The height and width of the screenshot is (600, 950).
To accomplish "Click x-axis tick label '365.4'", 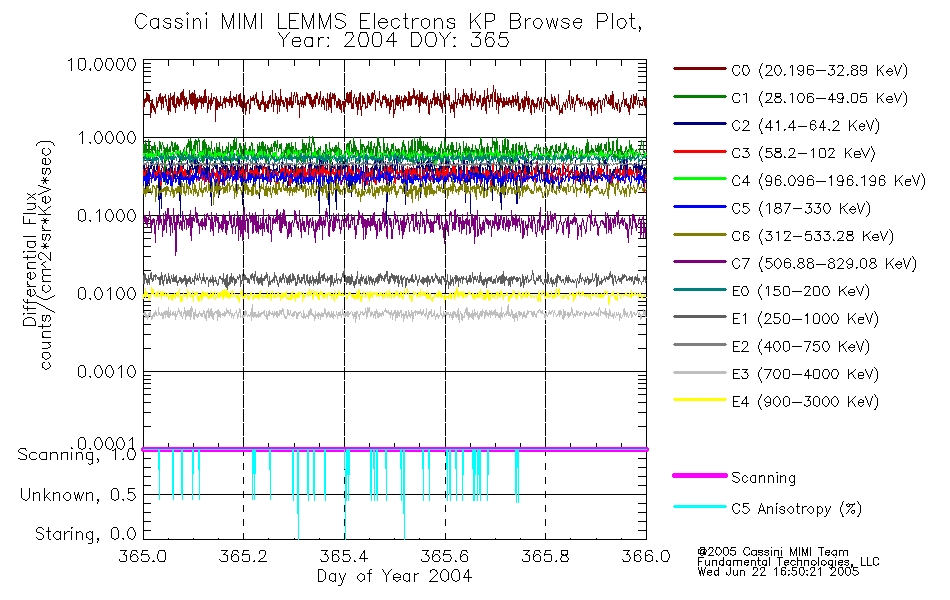I will (344, 556).
